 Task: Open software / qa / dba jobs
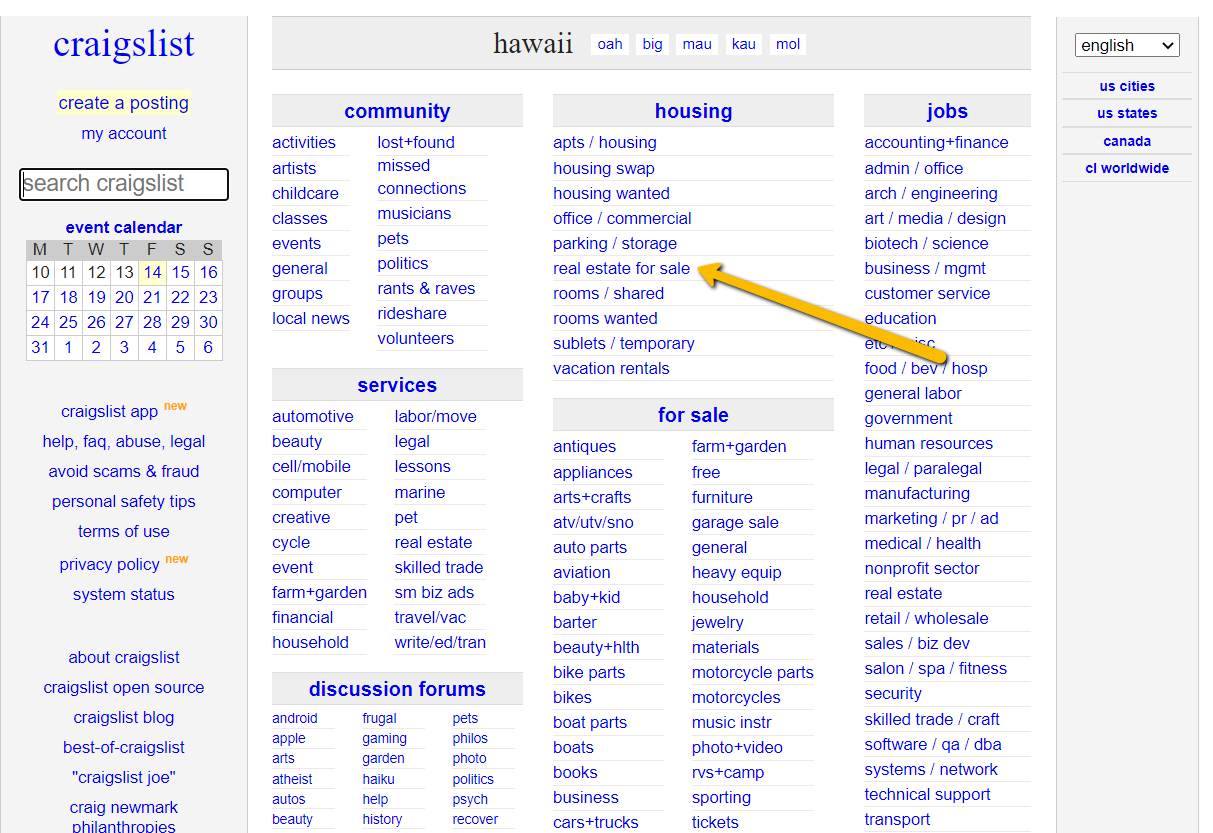tap(933, 744)
